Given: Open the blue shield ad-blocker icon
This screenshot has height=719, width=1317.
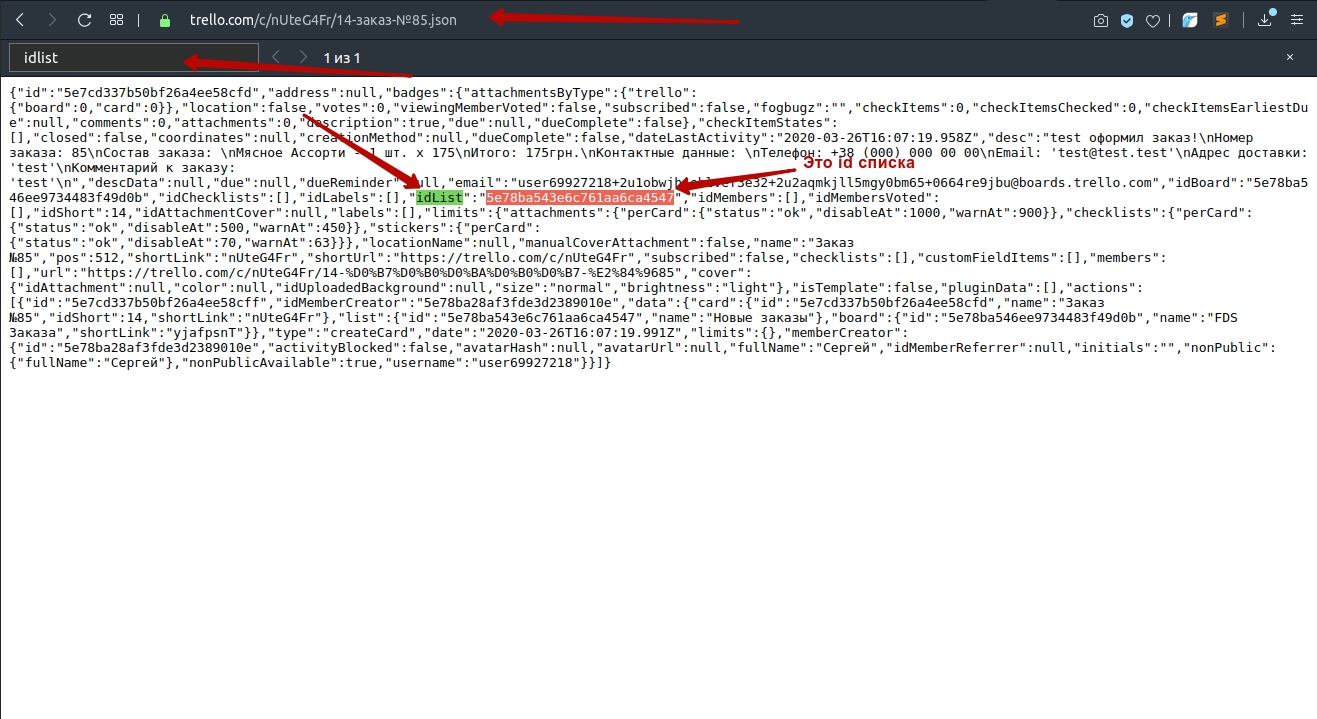Looking at the screenshot, I should [x=1127, y=20].
